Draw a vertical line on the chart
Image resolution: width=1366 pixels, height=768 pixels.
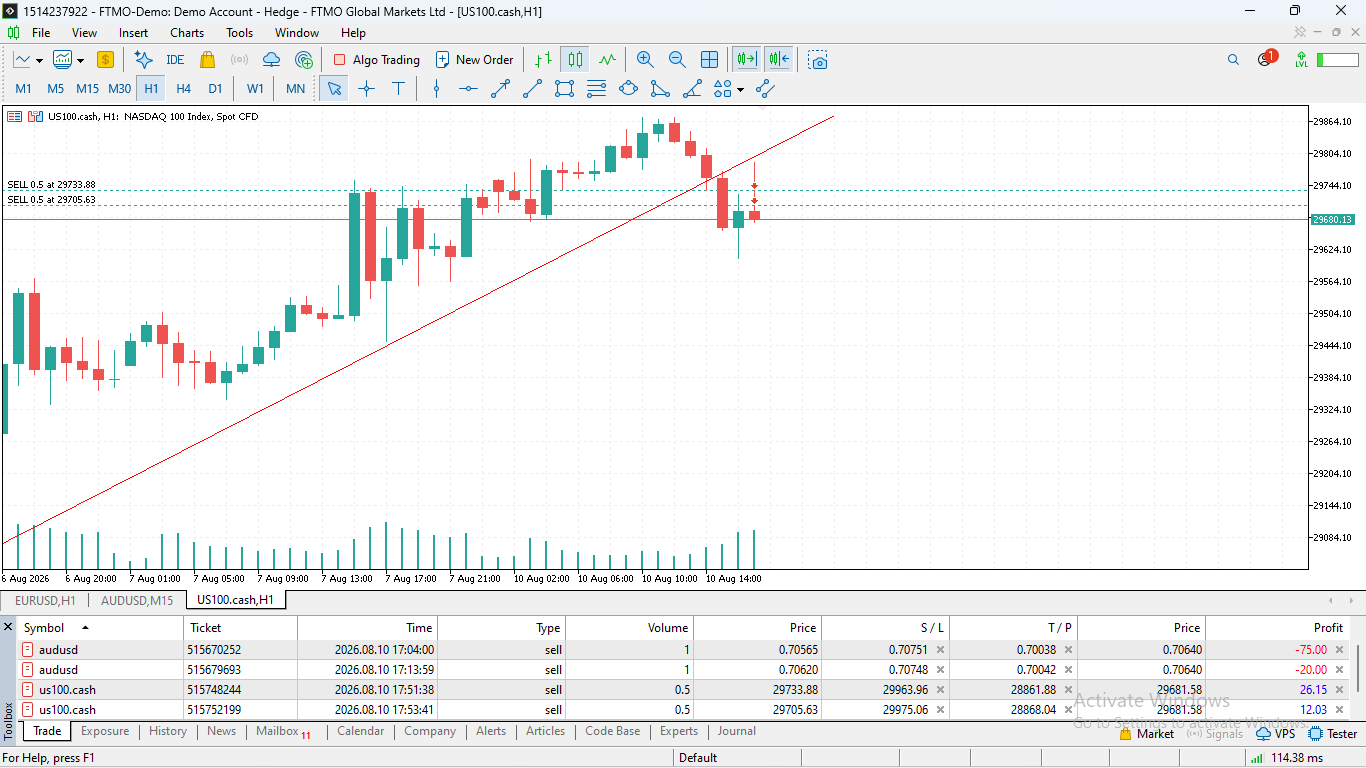436,89
